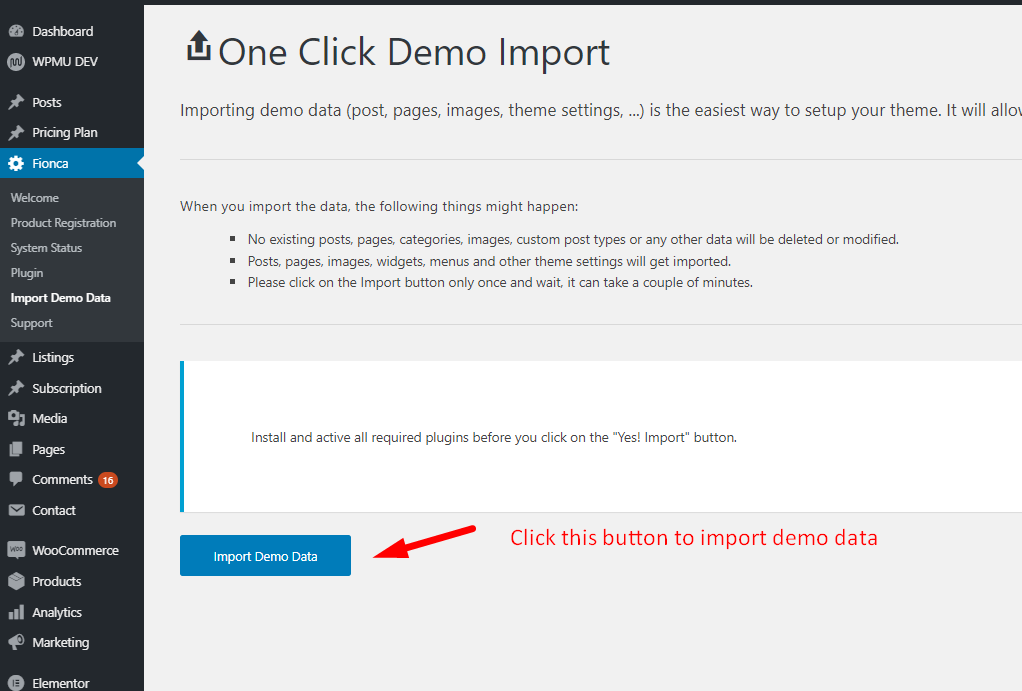The height and width of the screenshot is (691, 1022).
Task: Click the Elementor logo icon
Action: [18, 681]
